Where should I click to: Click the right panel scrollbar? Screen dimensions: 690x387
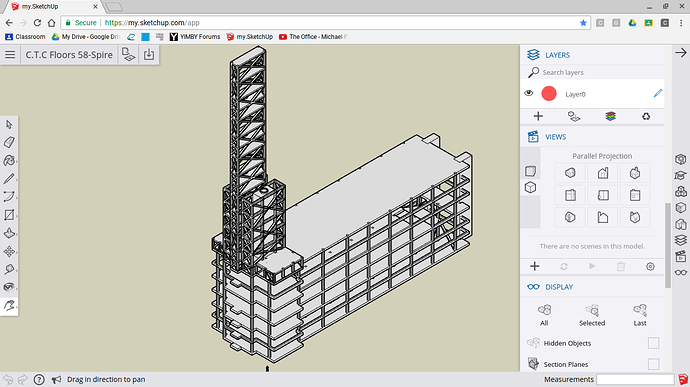coord(668,245)
